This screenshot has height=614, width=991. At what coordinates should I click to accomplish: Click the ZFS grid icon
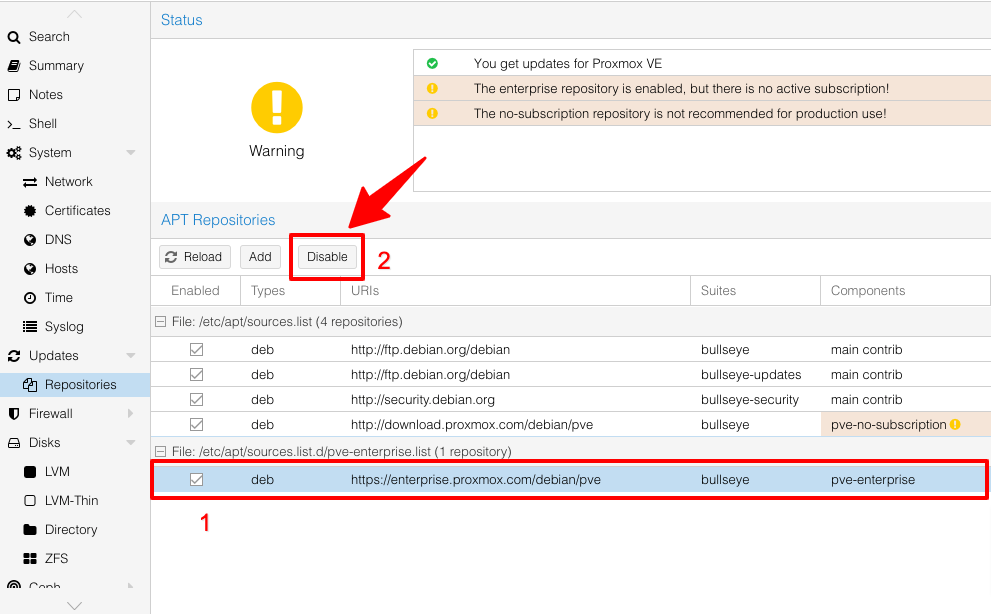(x=30, y=559)
